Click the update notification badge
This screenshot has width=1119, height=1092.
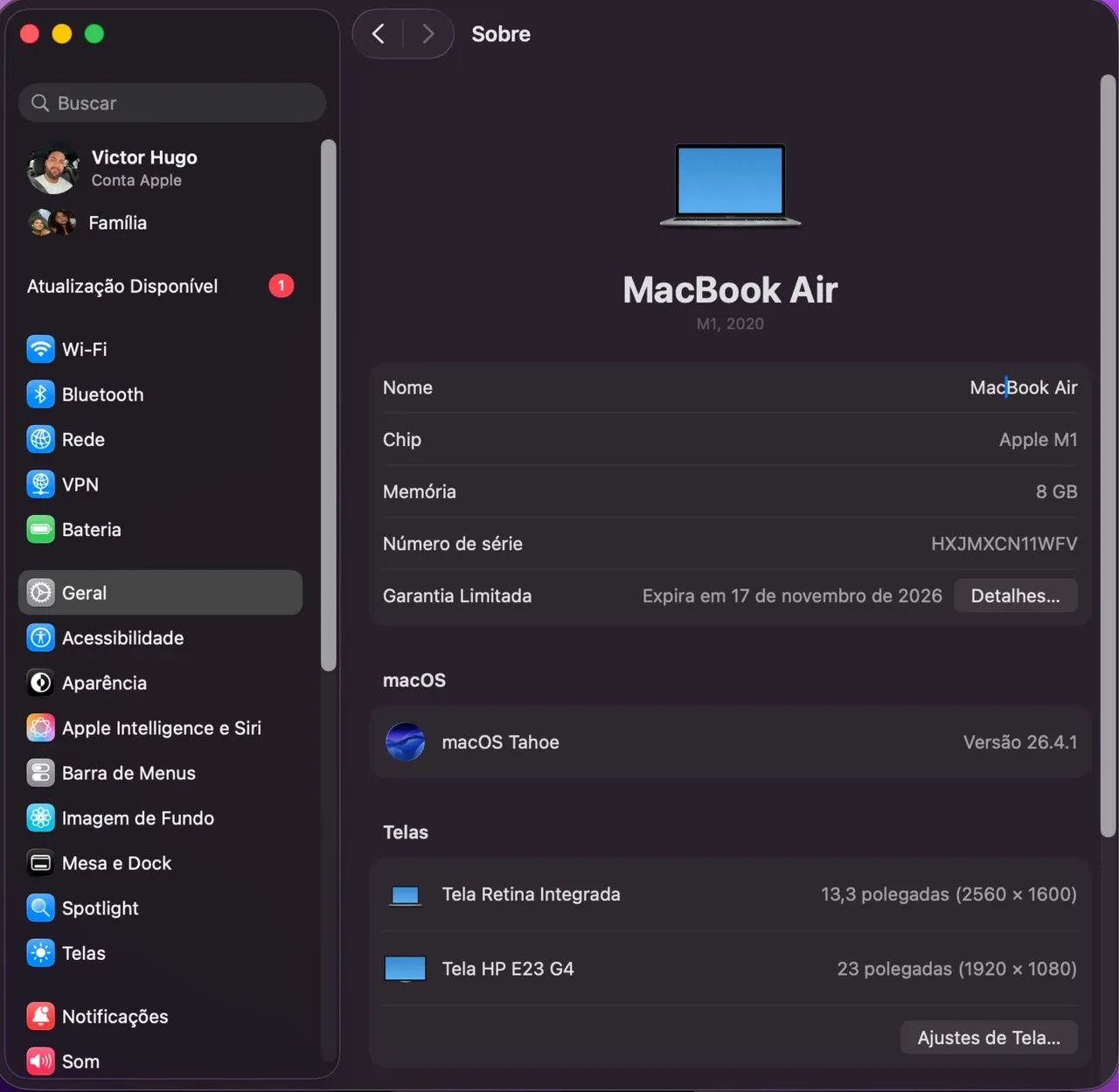pyautogui.click(x=281, y=286)
